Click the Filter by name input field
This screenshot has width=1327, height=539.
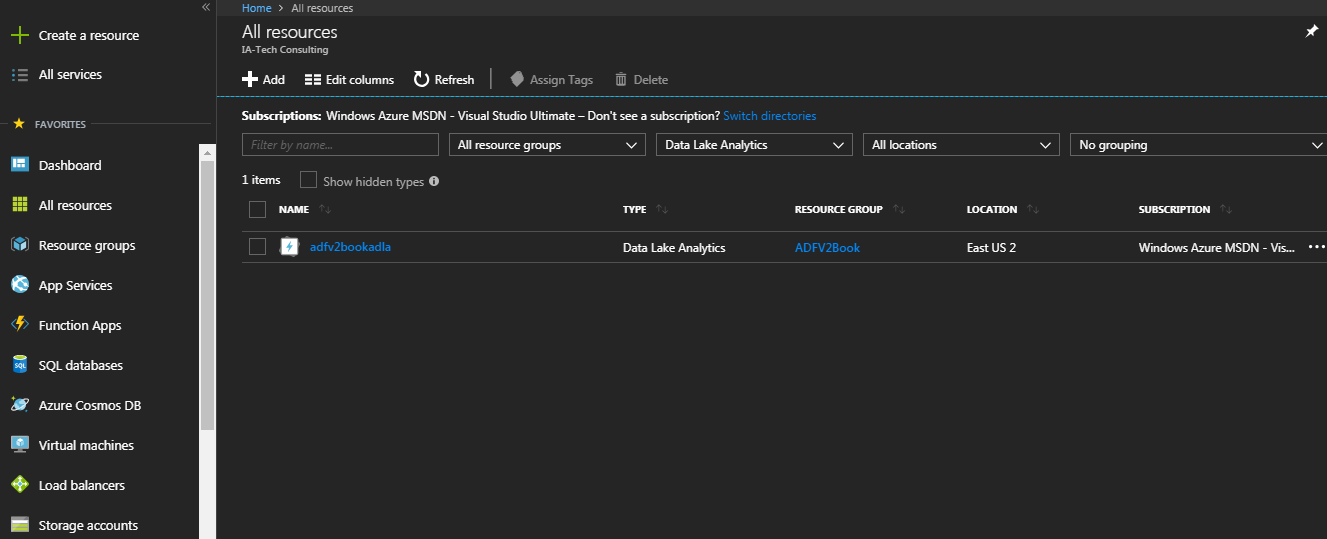point(340,145)
